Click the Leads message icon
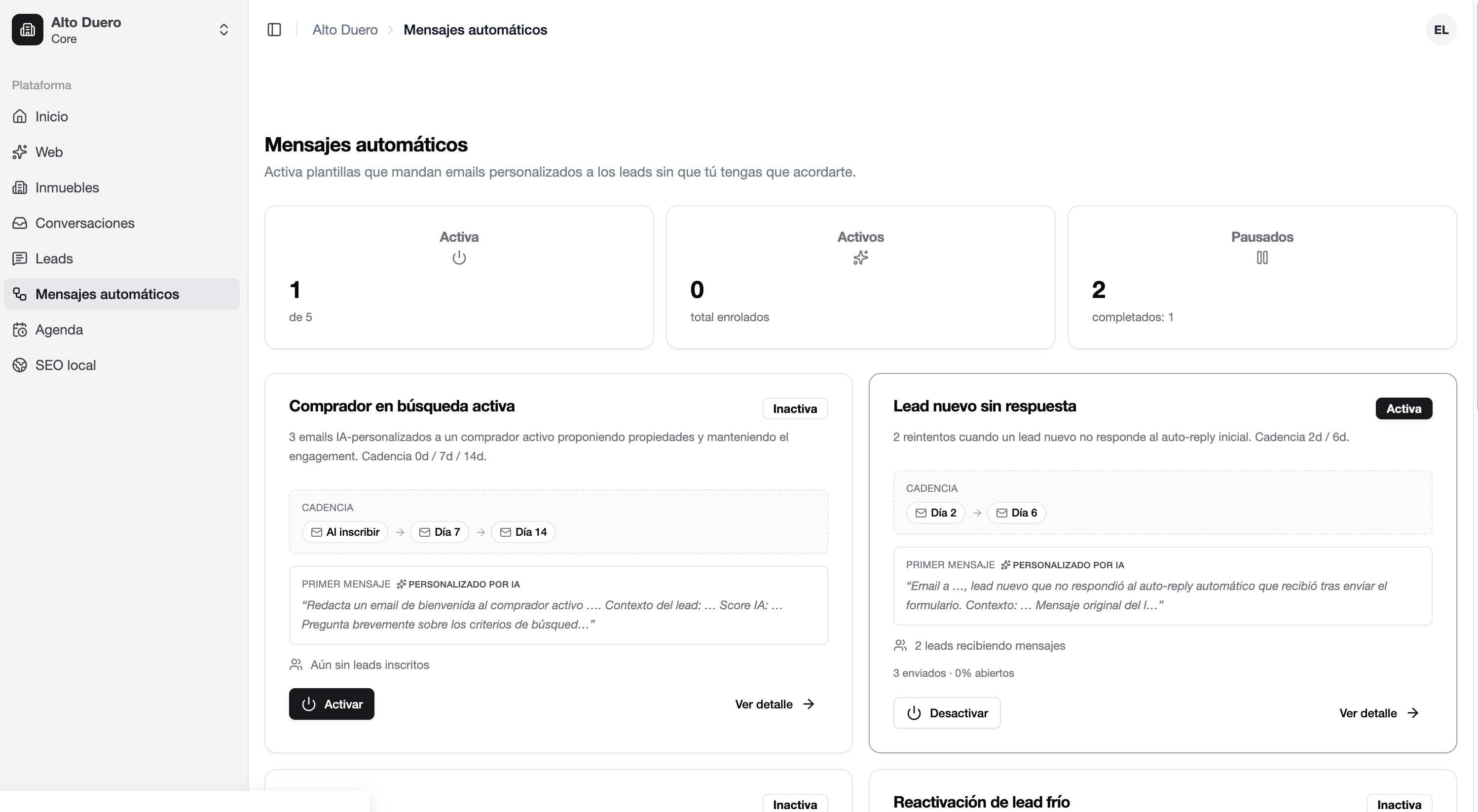 [20, 259]
